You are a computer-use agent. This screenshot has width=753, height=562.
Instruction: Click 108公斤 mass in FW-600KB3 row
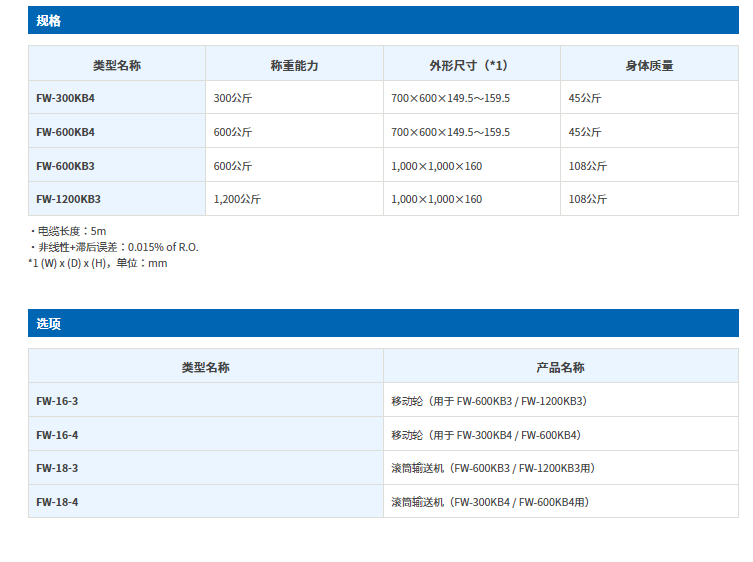tap(649, 165)
